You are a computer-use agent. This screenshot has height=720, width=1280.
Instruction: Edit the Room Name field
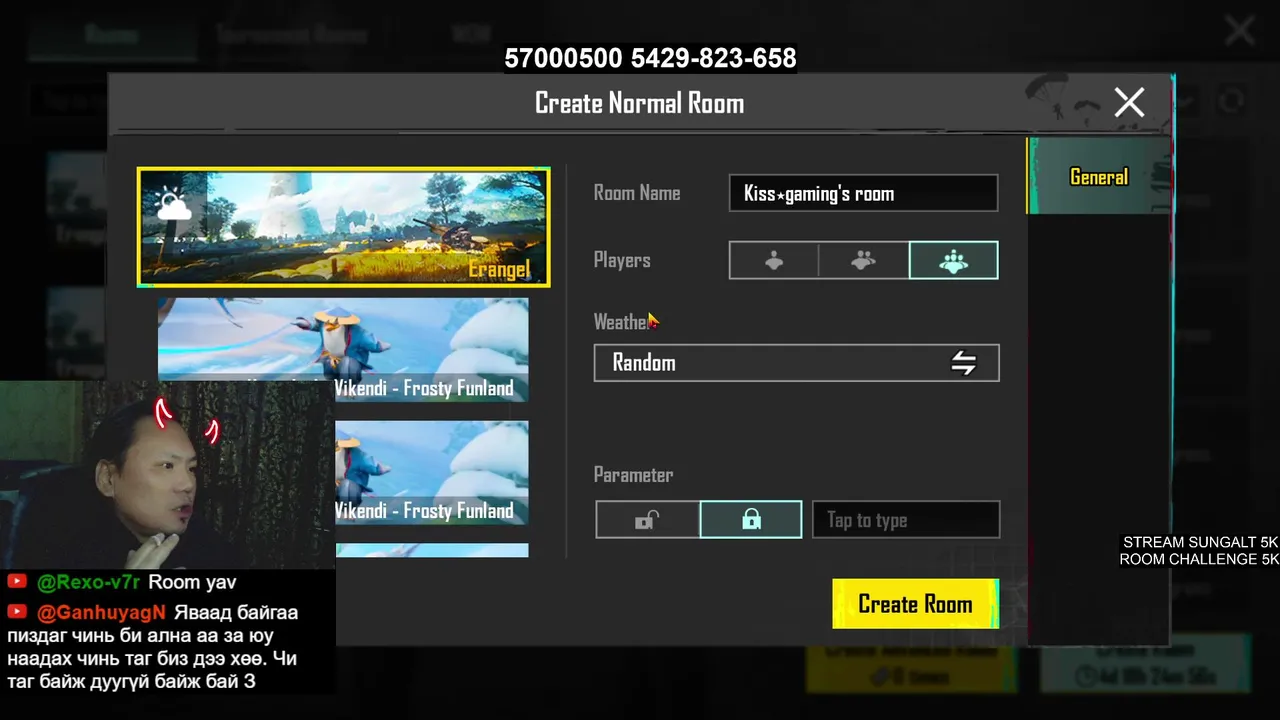[863, 194]
